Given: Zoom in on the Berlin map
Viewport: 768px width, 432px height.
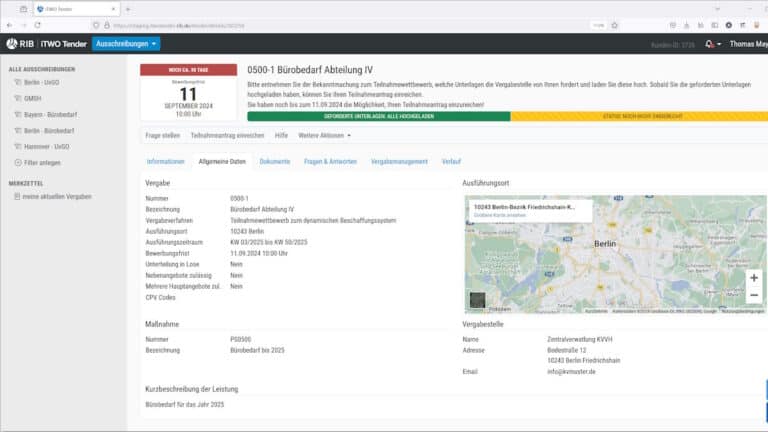Looking at the screenshot, I should (753, 277).
